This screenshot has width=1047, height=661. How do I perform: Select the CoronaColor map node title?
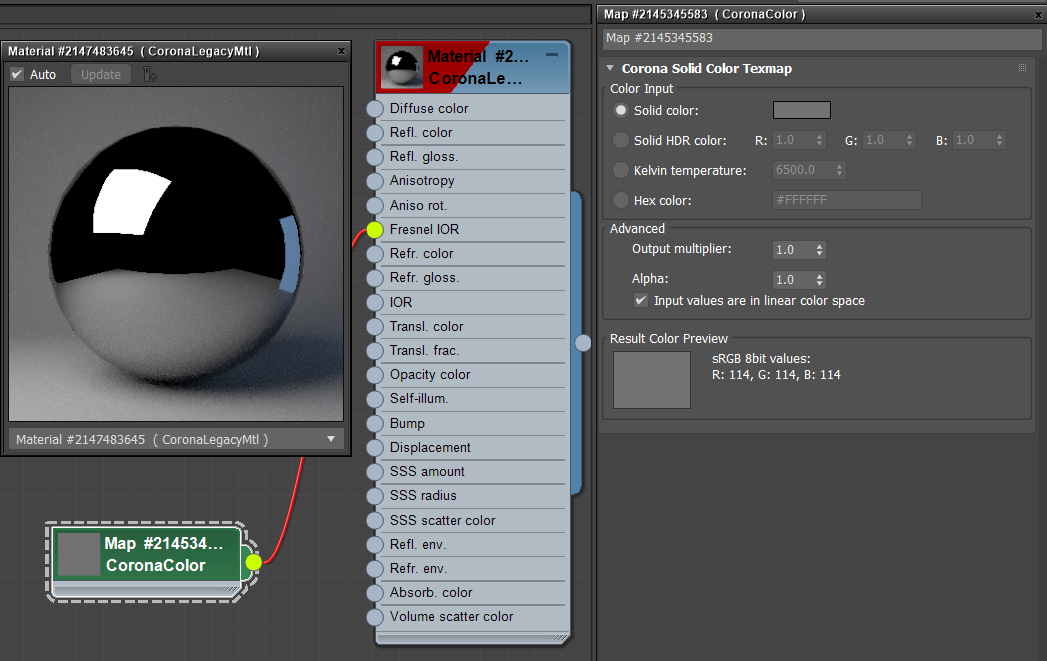click(164, 554)
